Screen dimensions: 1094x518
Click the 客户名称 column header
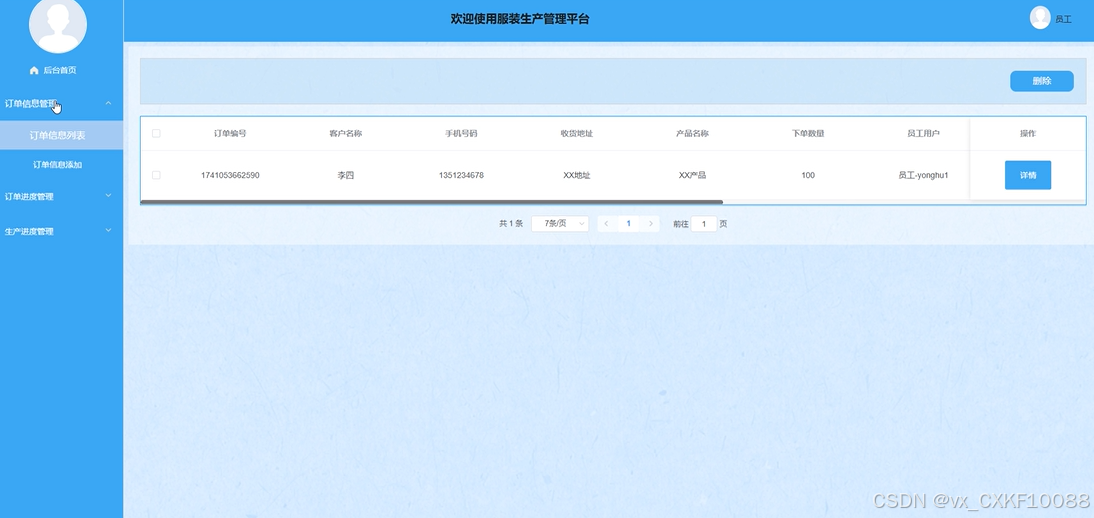pyautogui.click(x=345, y=133)
